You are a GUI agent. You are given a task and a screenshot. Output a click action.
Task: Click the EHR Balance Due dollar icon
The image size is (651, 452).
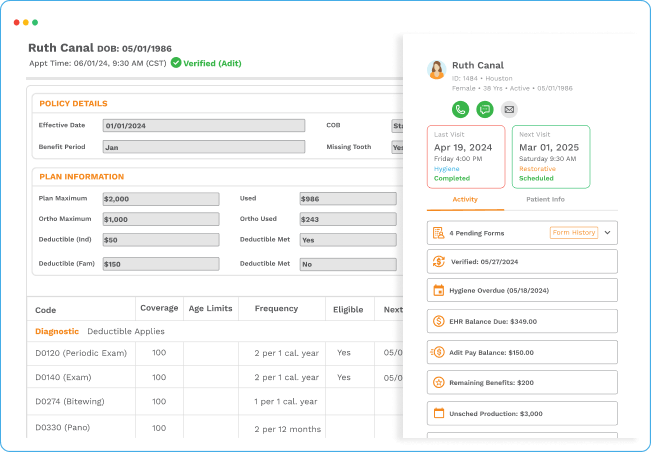pyautogui.click(x=438, y=321)
